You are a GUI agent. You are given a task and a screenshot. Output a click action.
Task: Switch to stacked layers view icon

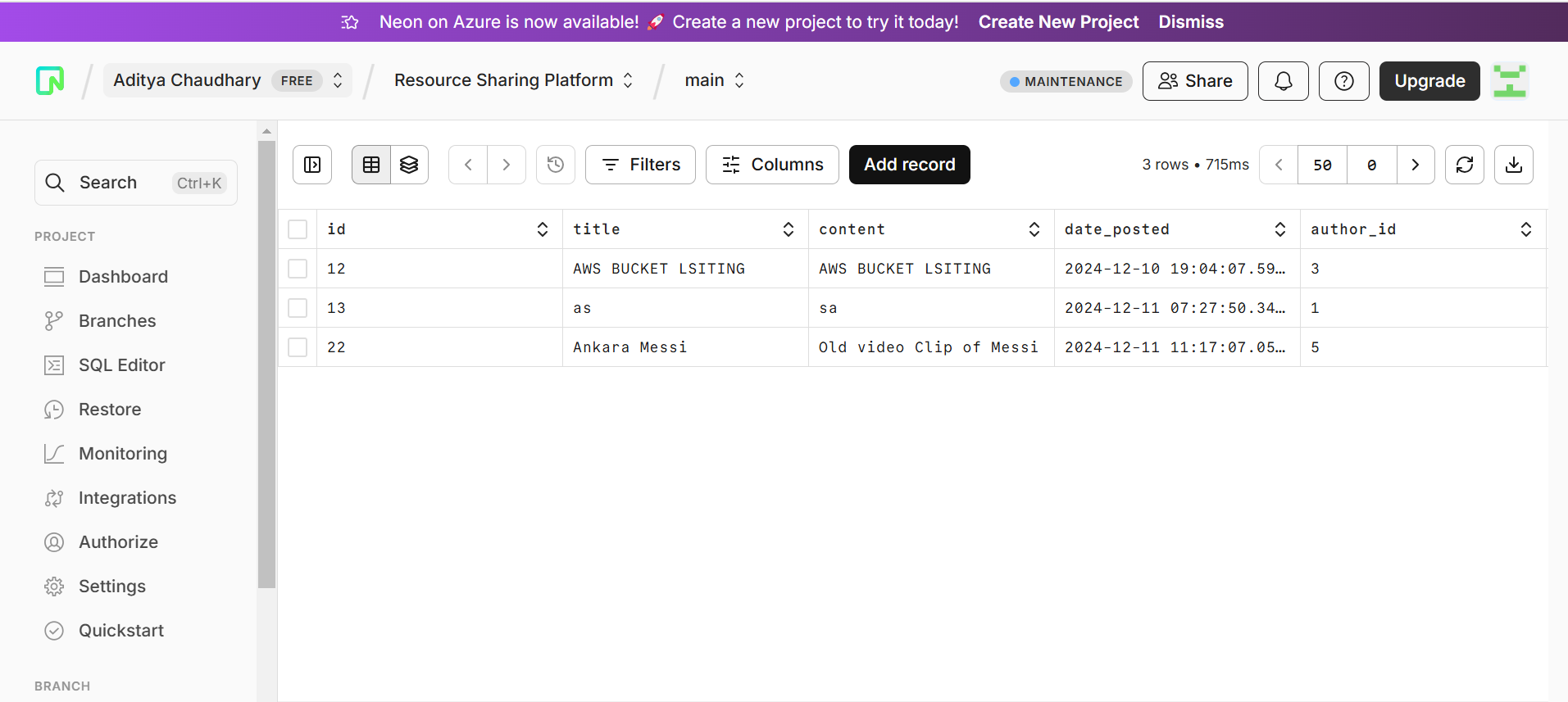coord(409,165)
